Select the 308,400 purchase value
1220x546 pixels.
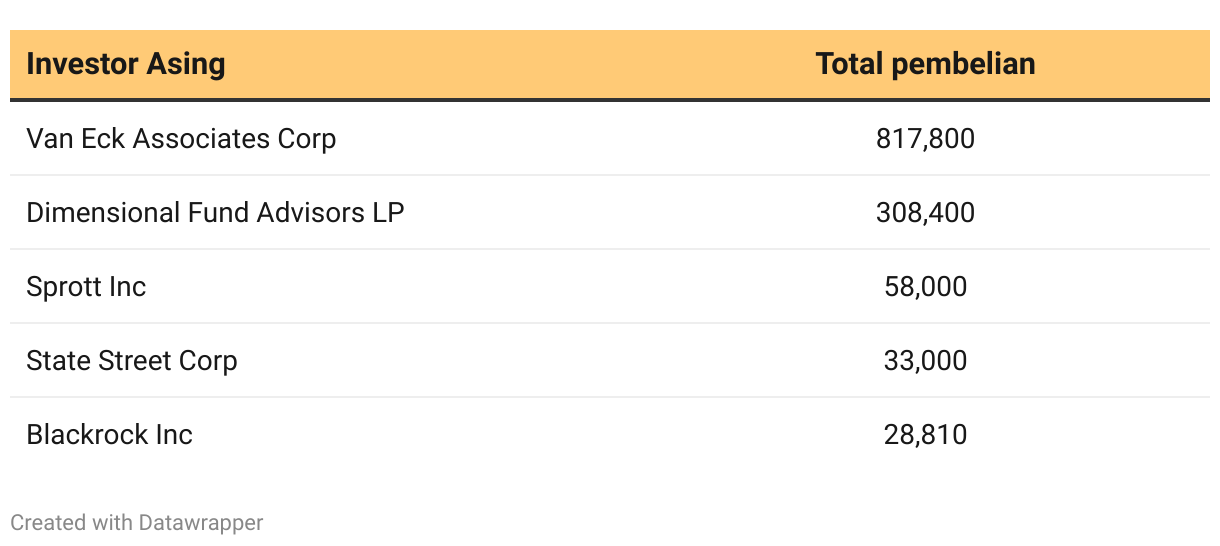coord(925,213)
